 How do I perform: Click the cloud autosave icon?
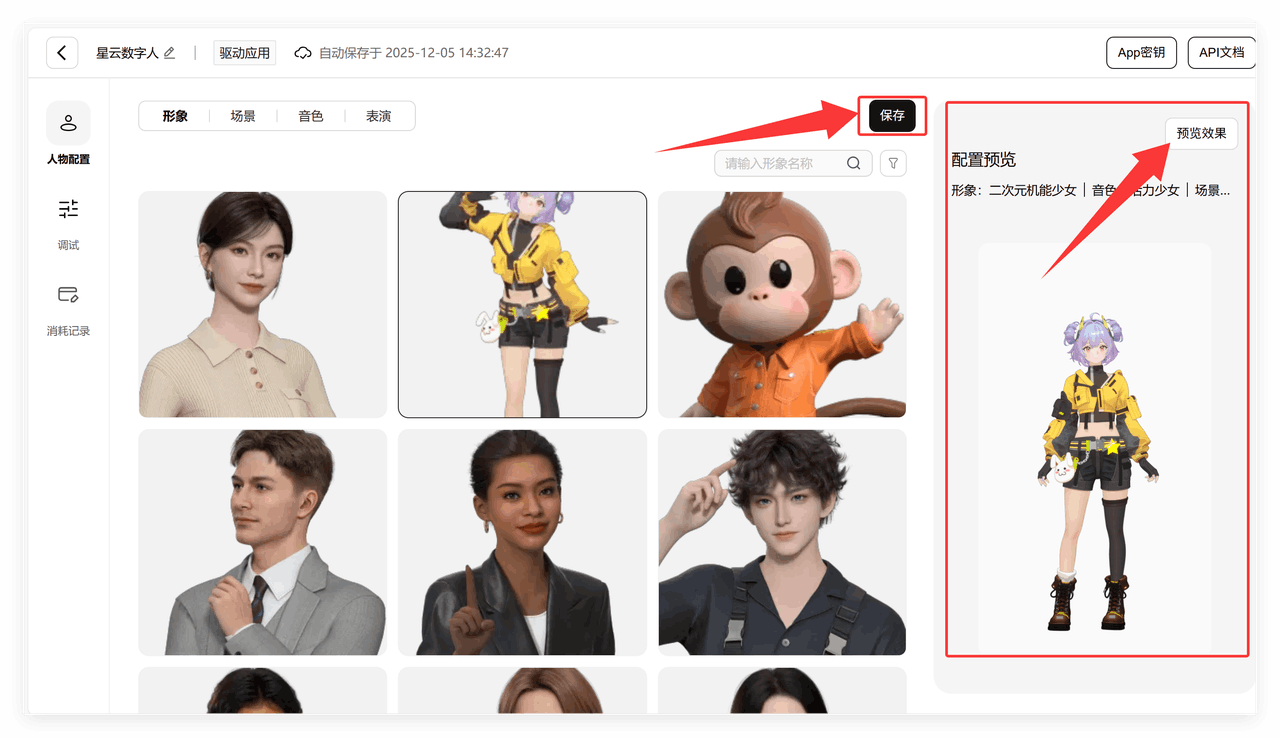click(x=303, y=53)
